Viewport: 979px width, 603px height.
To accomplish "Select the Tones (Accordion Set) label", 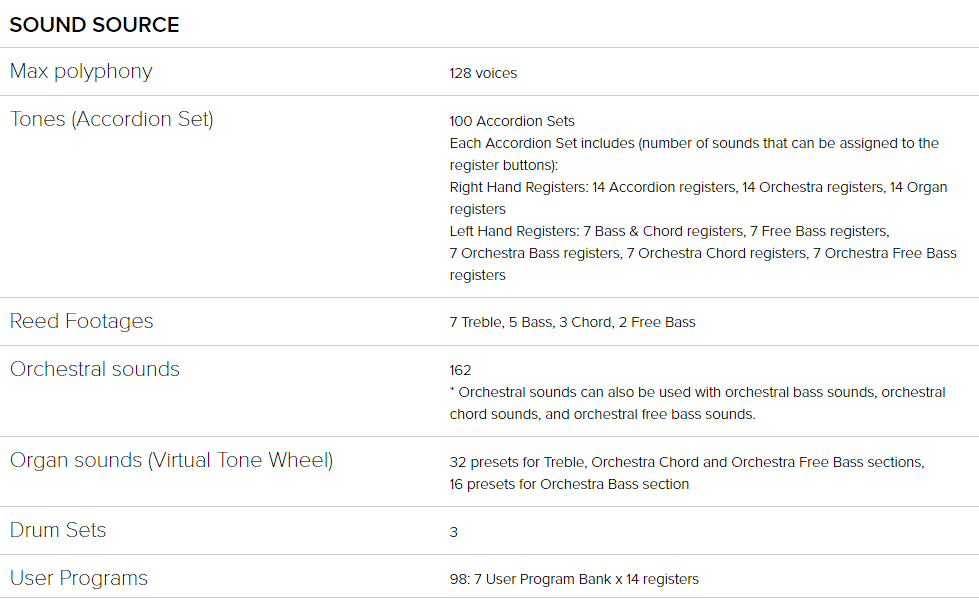I will 112,119.
